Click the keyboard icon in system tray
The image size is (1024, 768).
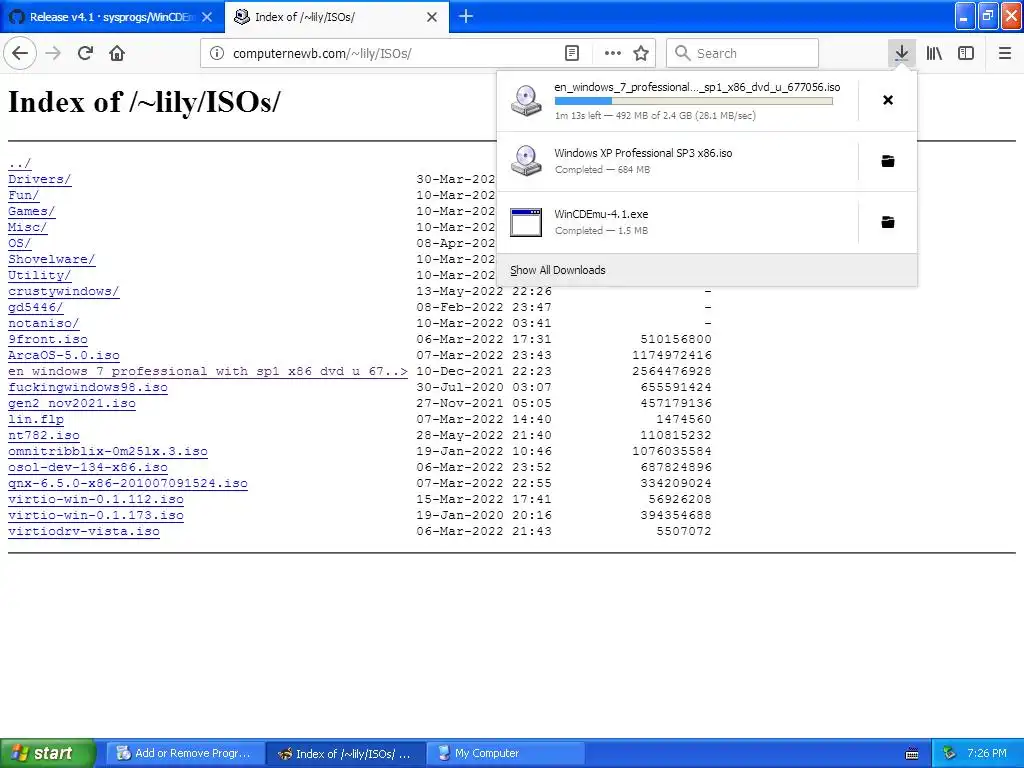pyautogui.click(x=912, y=754)
